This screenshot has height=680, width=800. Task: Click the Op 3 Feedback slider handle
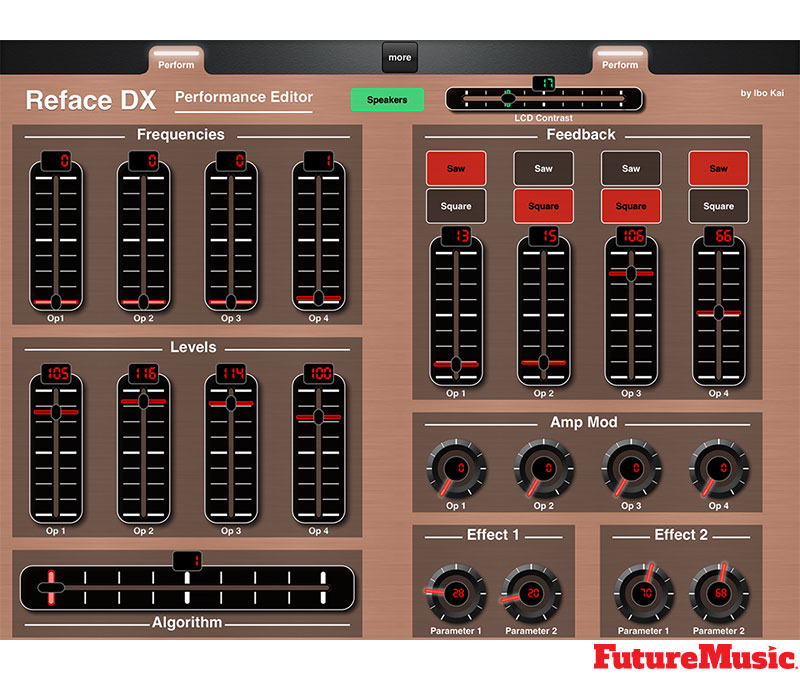(x=631, y=273)
